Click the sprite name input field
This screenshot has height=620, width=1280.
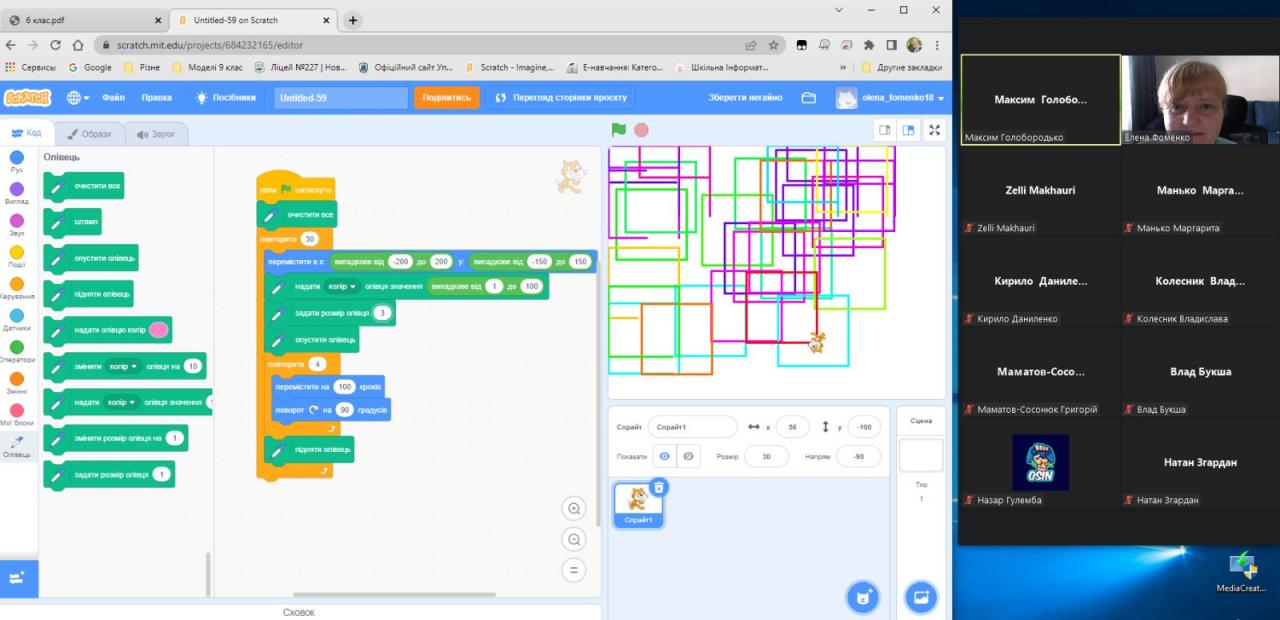(x=692, y=427)
